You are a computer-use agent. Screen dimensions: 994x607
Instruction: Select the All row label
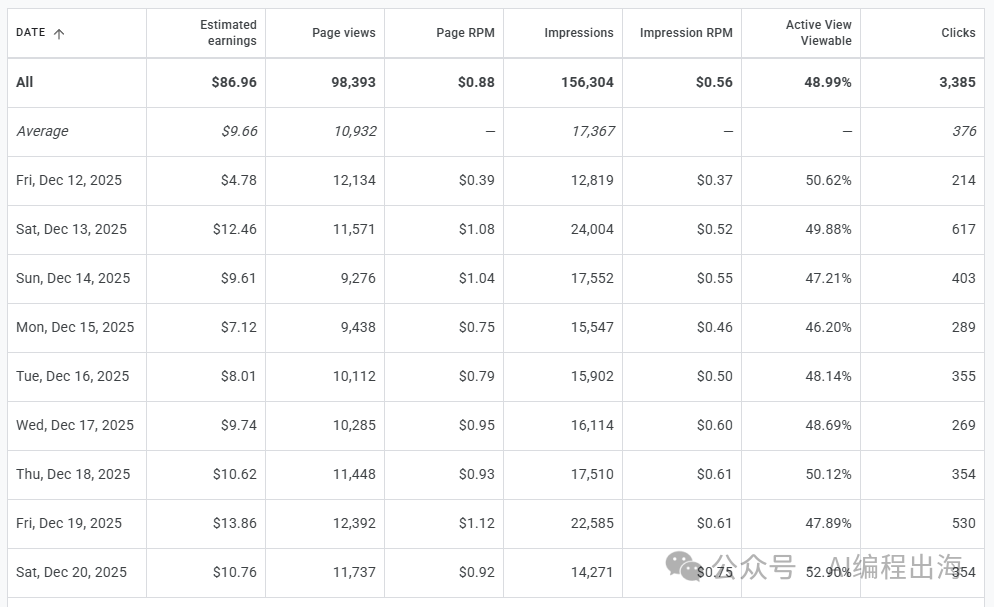coord(25,82)
